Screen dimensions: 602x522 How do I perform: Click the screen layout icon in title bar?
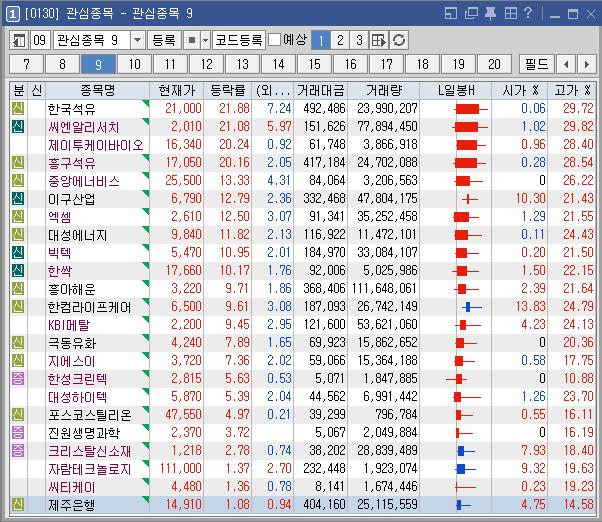pyautogui.click(x=451, y=14)
